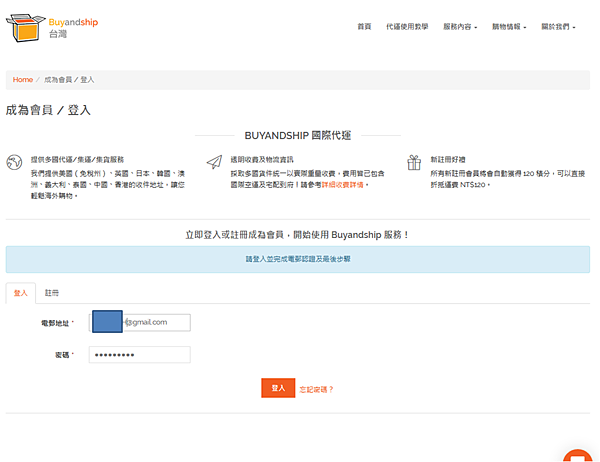The image size is (600, 462).
Task: Switch to the 註冊 tab
Action: [52, 293]
